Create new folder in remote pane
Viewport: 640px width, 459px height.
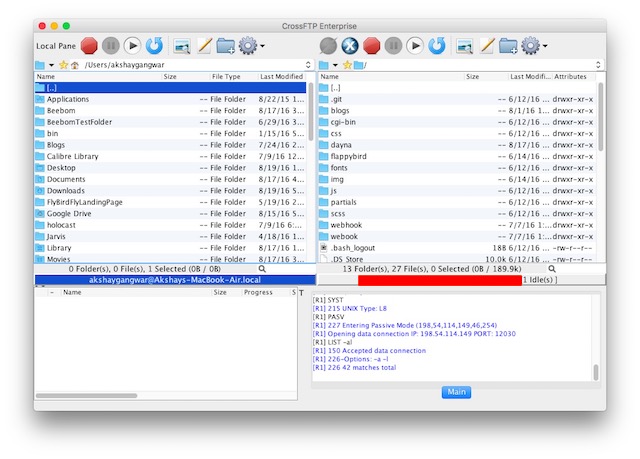[x=508, y=46]
